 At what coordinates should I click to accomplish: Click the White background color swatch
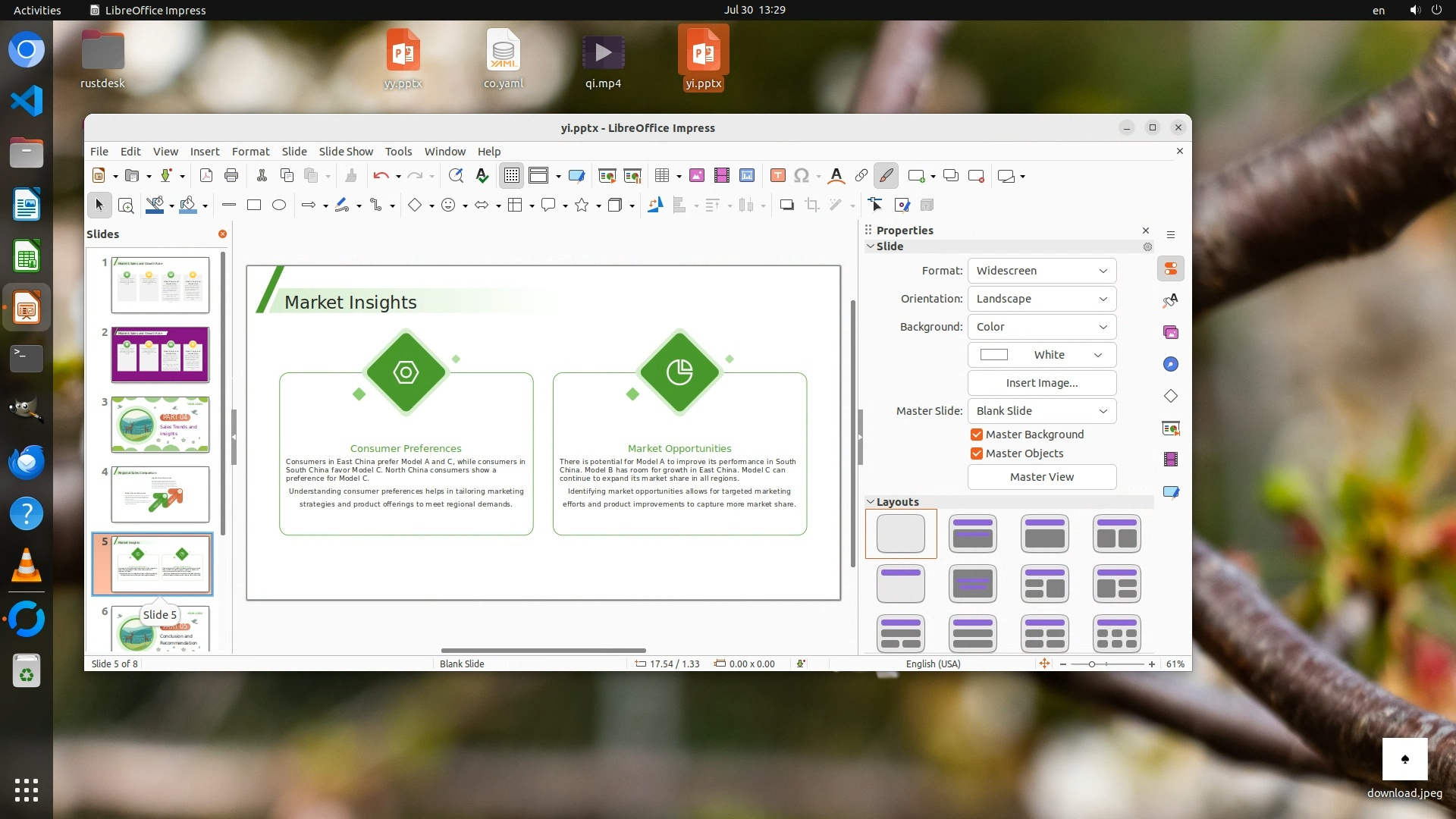pyautogui.click(x=994, y=355)
